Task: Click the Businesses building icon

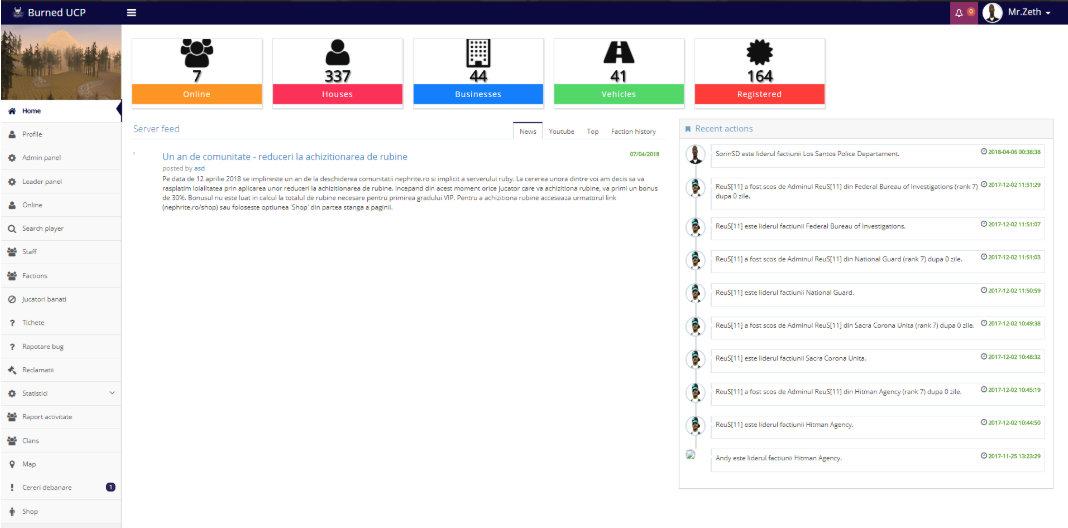Action: [478, 52]
